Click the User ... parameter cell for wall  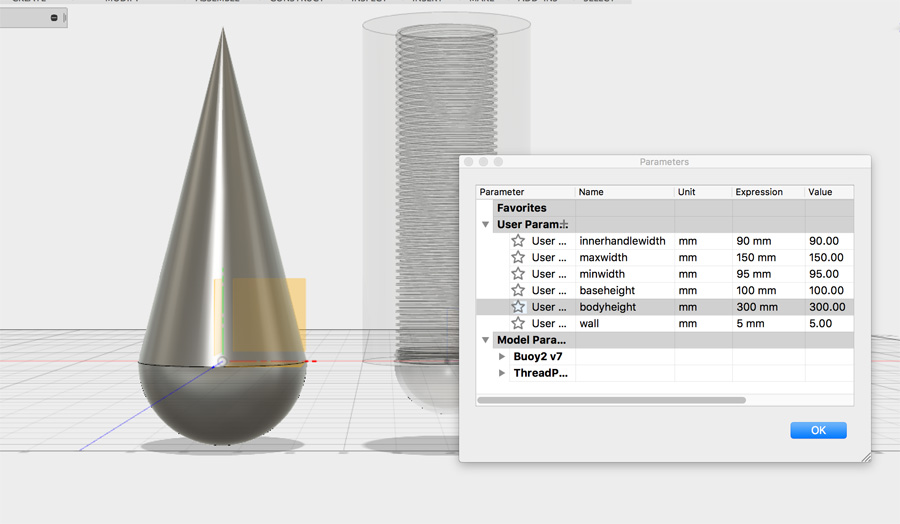point(549,324)
